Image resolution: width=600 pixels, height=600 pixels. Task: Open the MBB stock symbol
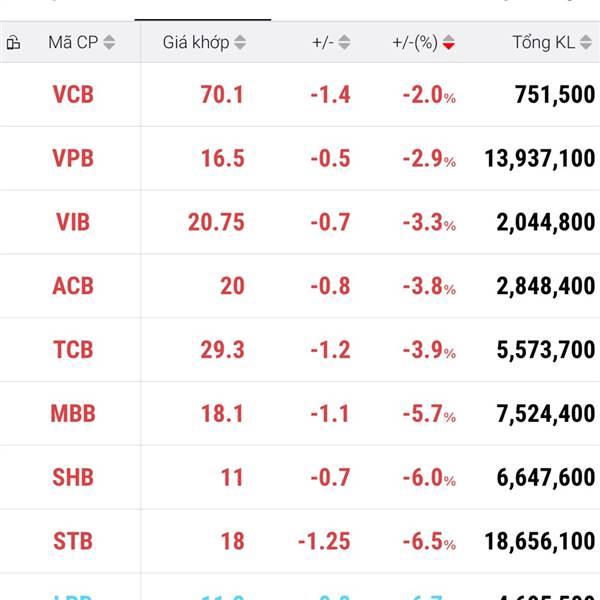click(x=73, y=414)
